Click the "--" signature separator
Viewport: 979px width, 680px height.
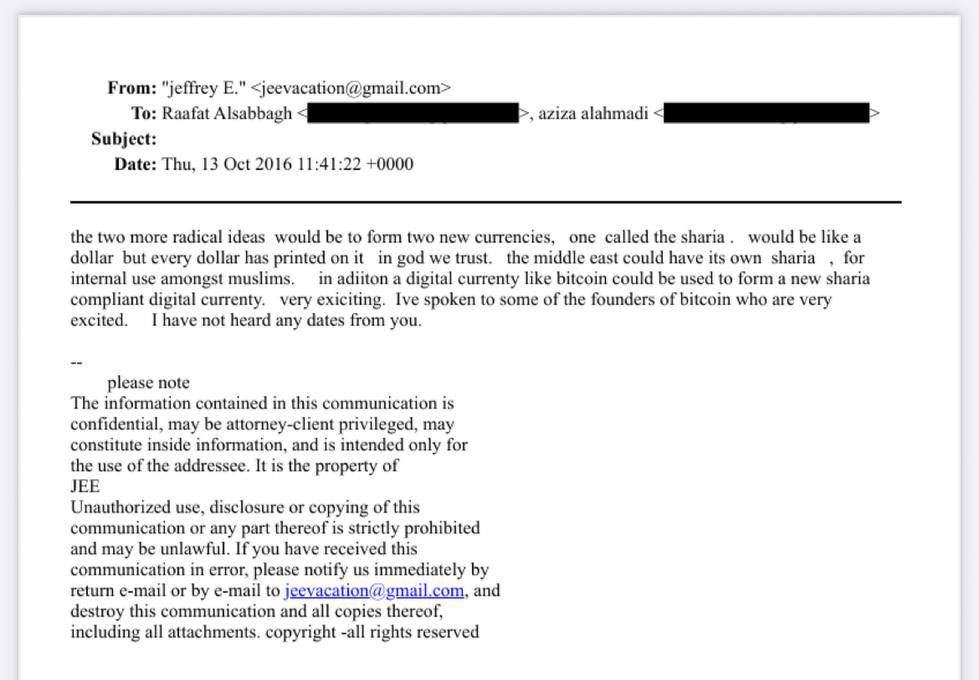tap(76, 363)
